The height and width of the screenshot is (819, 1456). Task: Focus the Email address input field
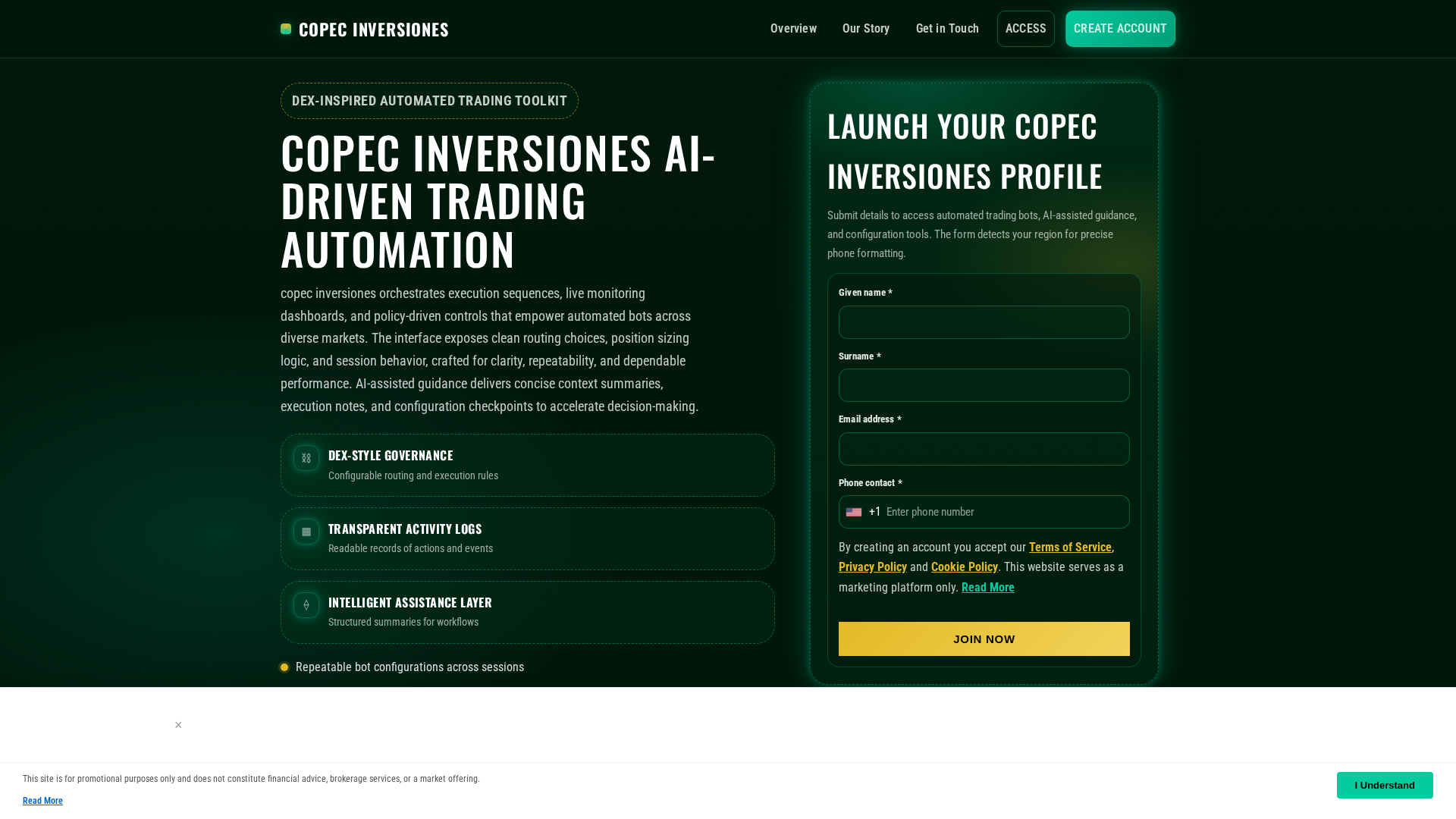click(984, 449)
